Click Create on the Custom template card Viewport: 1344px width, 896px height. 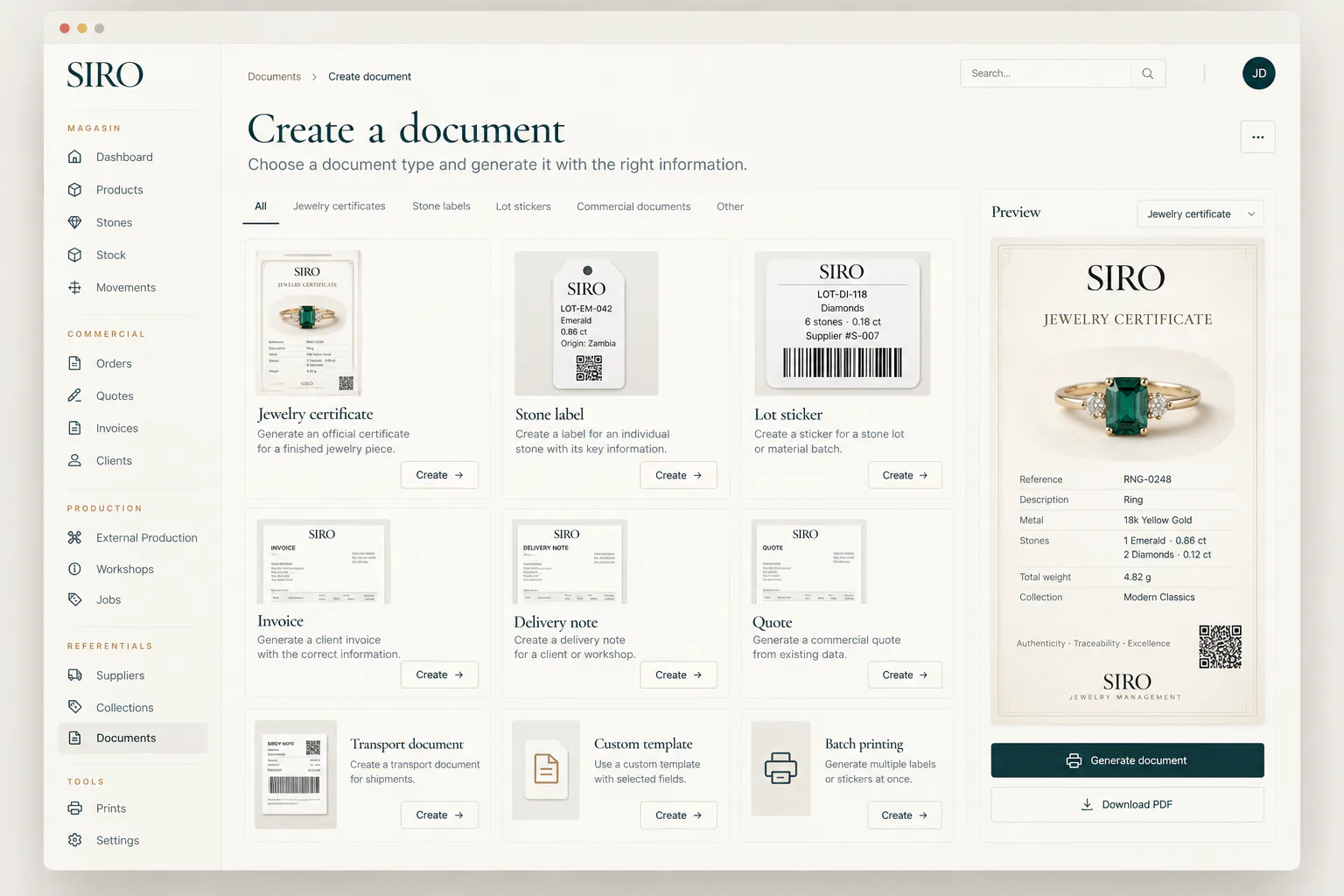pos(679,815)
